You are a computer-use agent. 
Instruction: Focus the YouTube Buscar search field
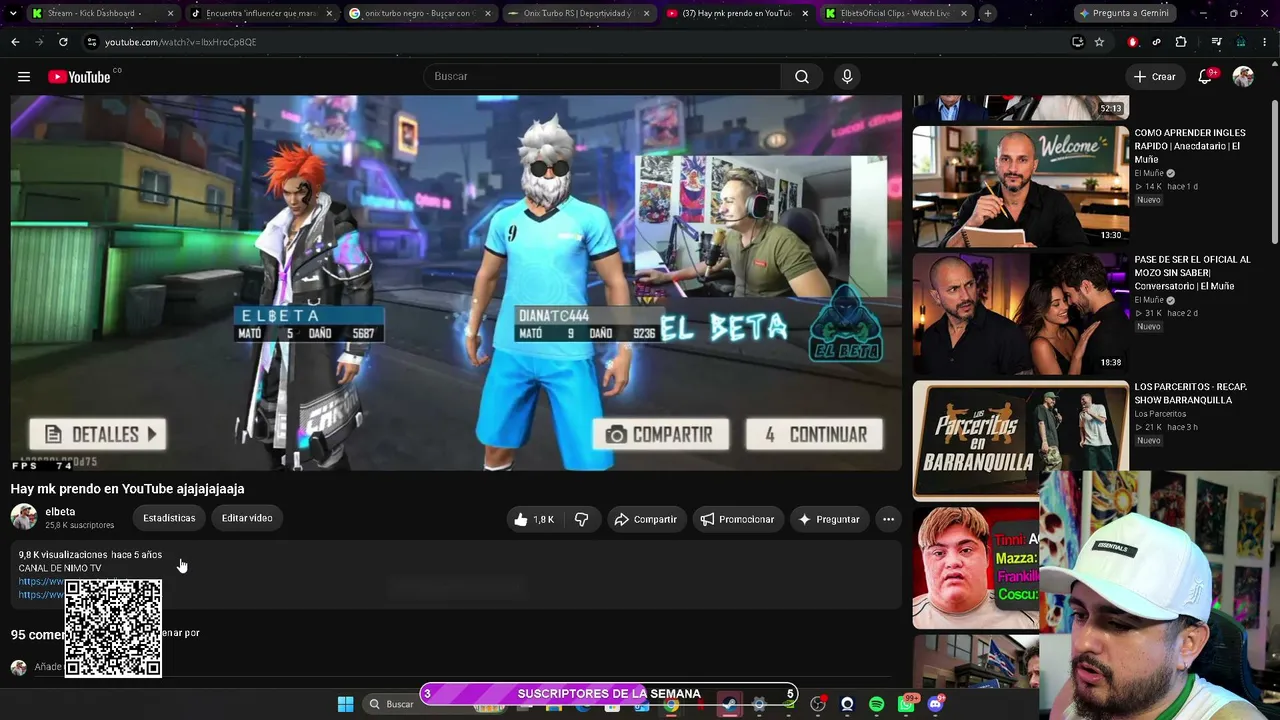point(603,77)
